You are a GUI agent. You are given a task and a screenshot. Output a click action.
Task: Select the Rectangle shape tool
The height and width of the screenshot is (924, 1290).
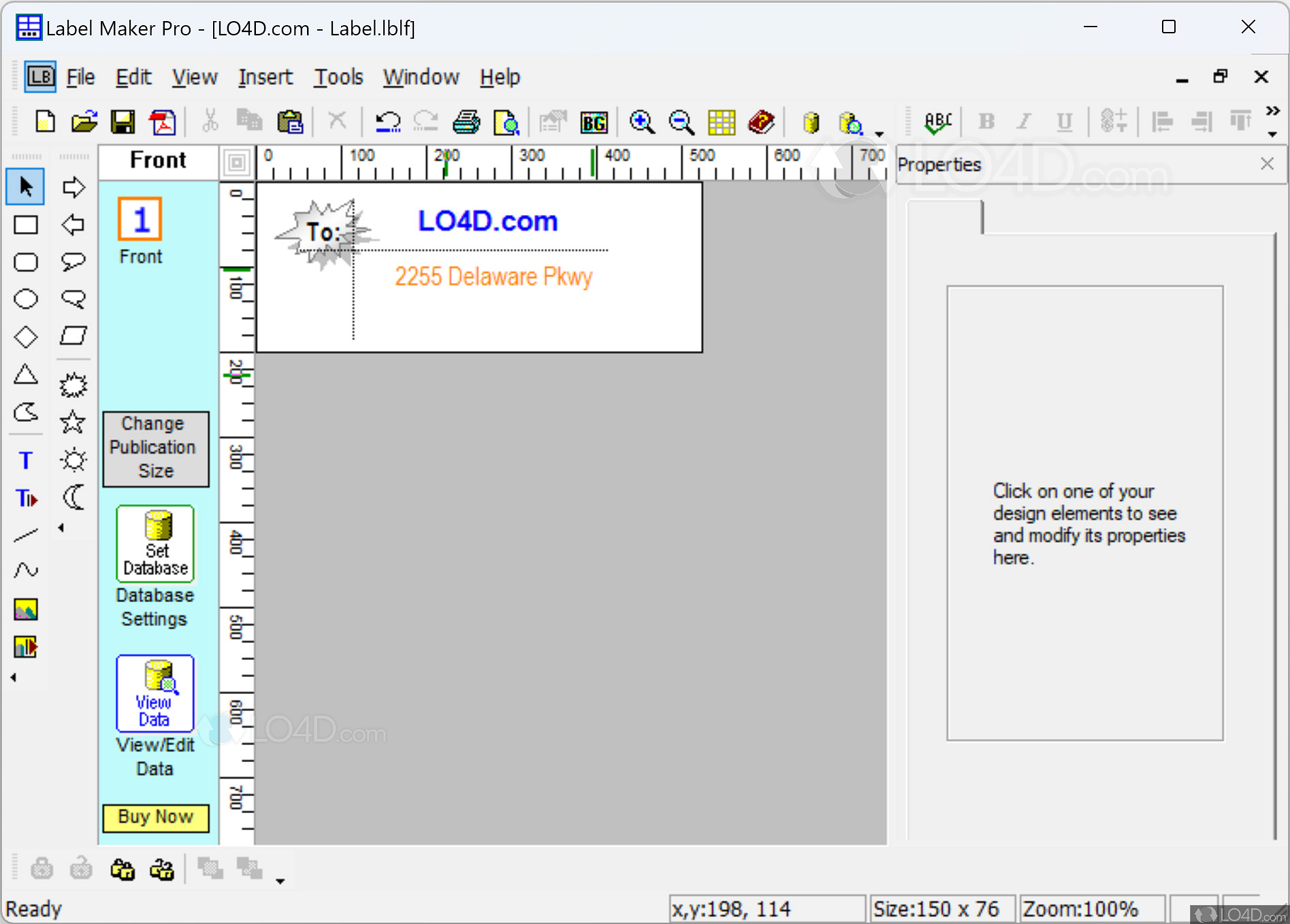coord(26,225)
